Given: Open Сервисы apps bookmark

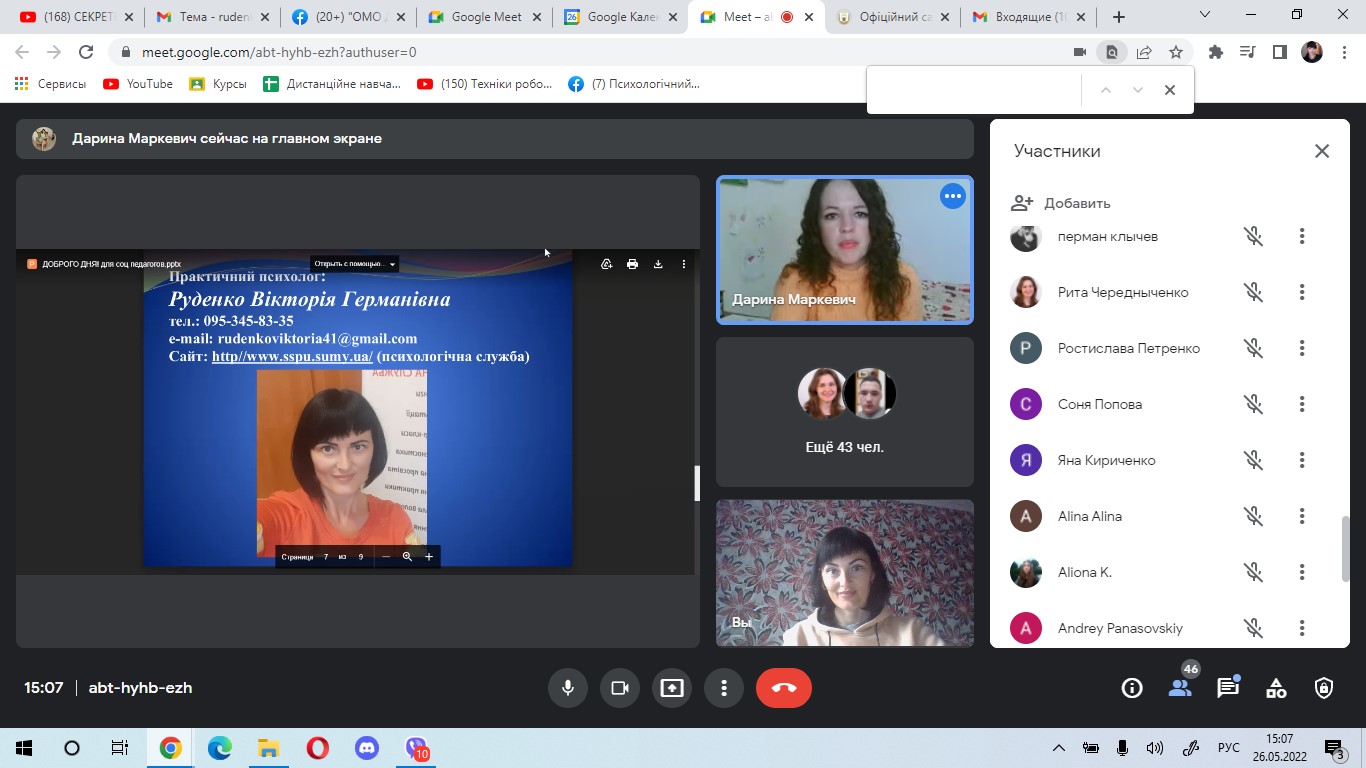Looking at the screenshot, I should tap(51, 84).
